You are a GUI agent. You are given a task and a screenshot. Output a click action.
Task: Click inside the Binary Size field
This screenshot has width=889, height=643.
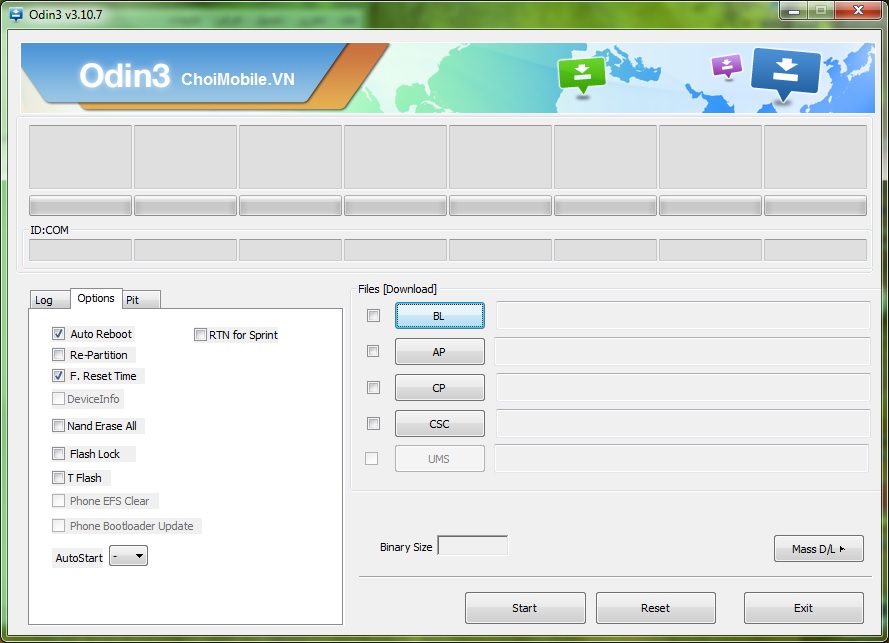coord(471,546)
